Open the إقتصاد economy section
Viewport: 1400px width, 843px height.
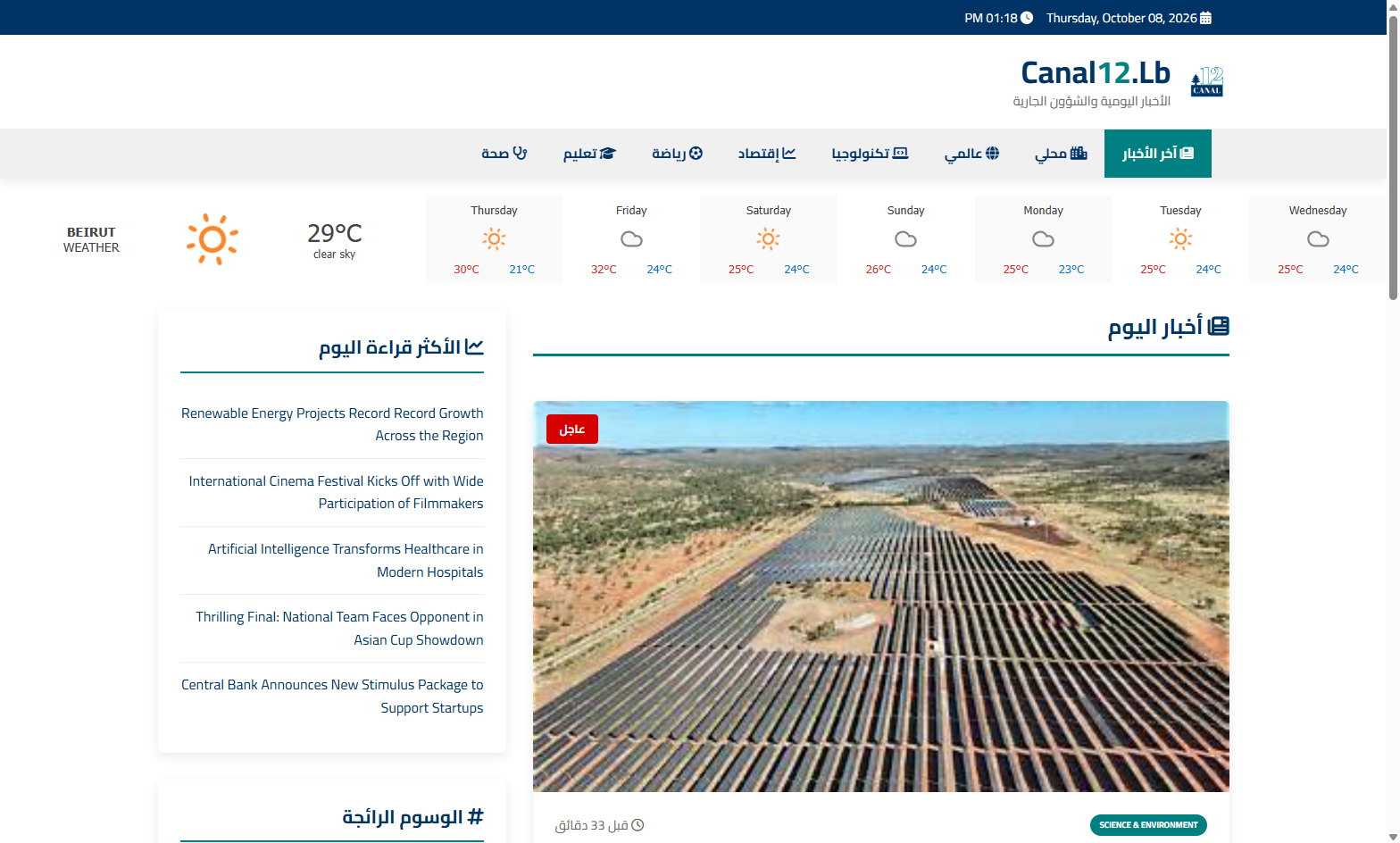click(766, 154)
